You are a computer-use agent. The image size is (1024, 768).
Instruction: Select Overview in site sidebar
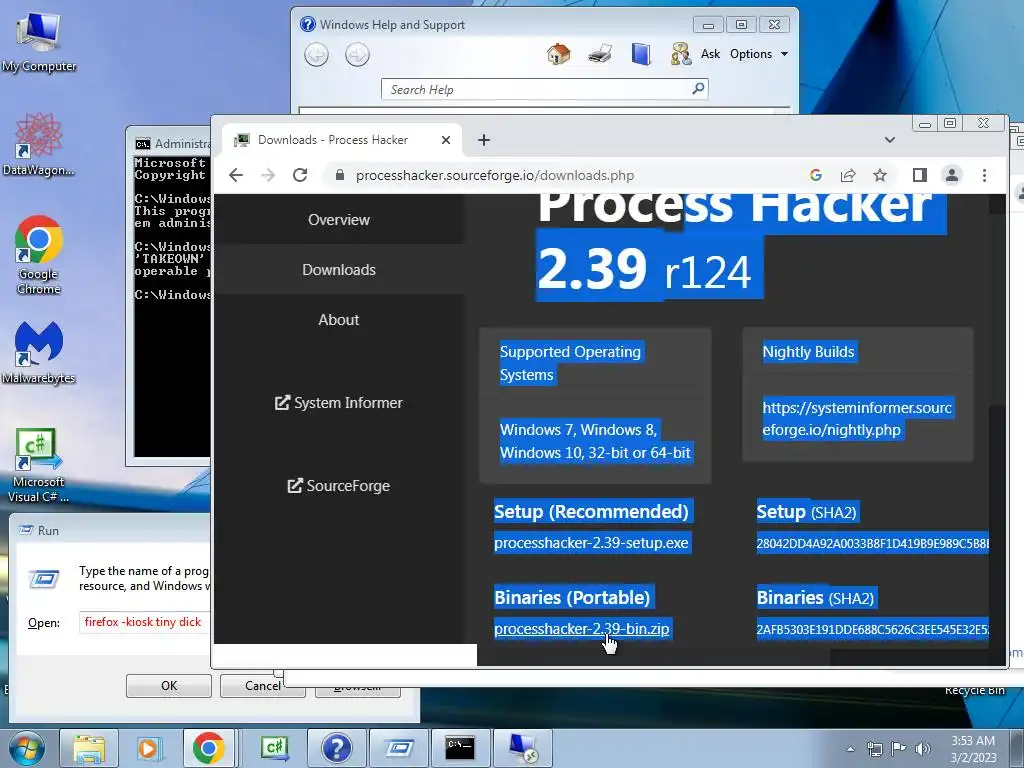(339, 219)
